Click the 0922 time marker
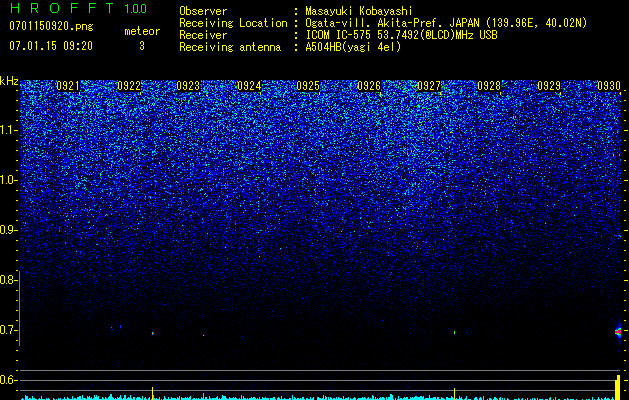This screenshot has height=400, width=629. pos(129,86)
